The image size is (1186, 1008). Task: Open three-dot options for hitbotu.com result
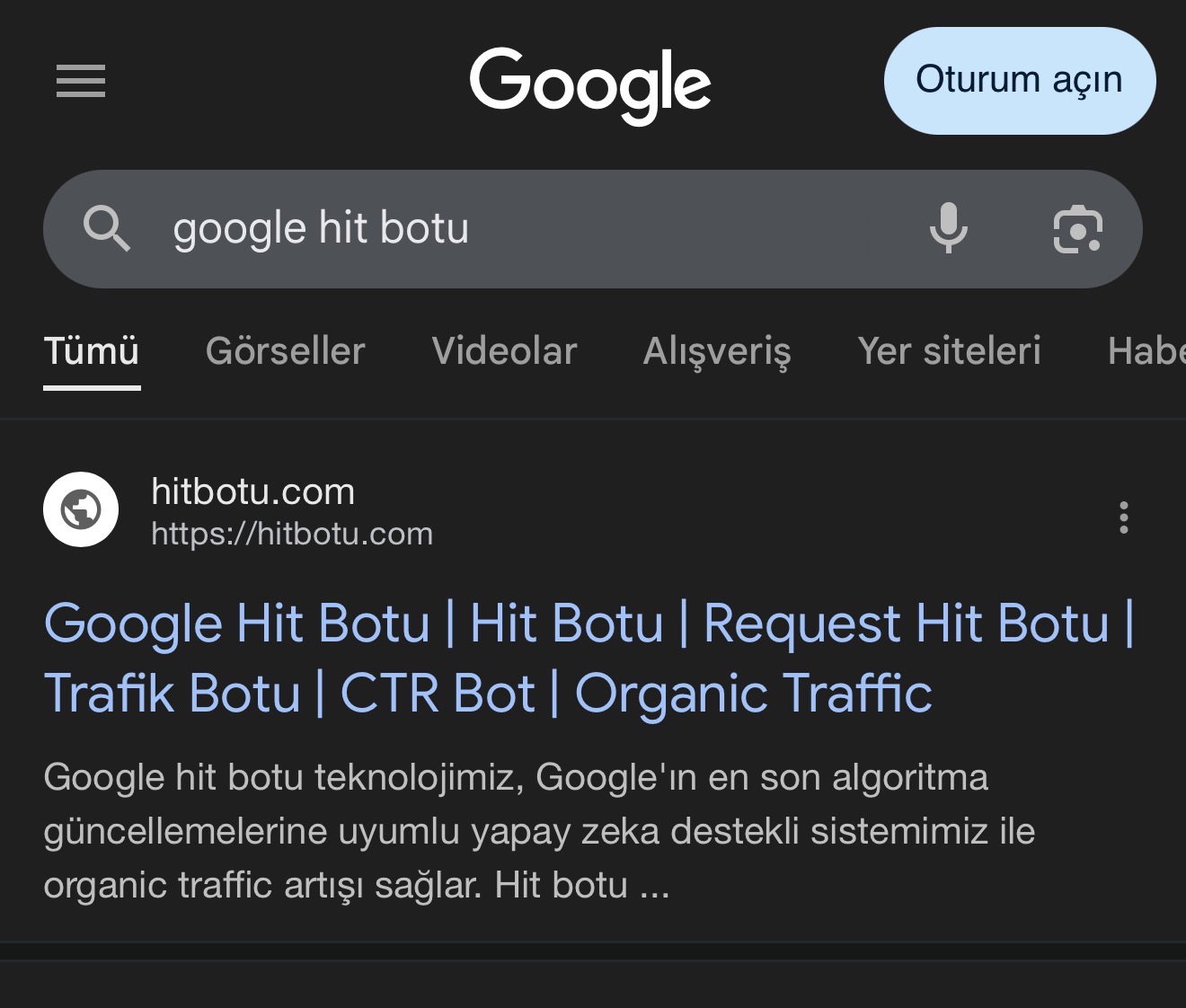coord(1123,517)
